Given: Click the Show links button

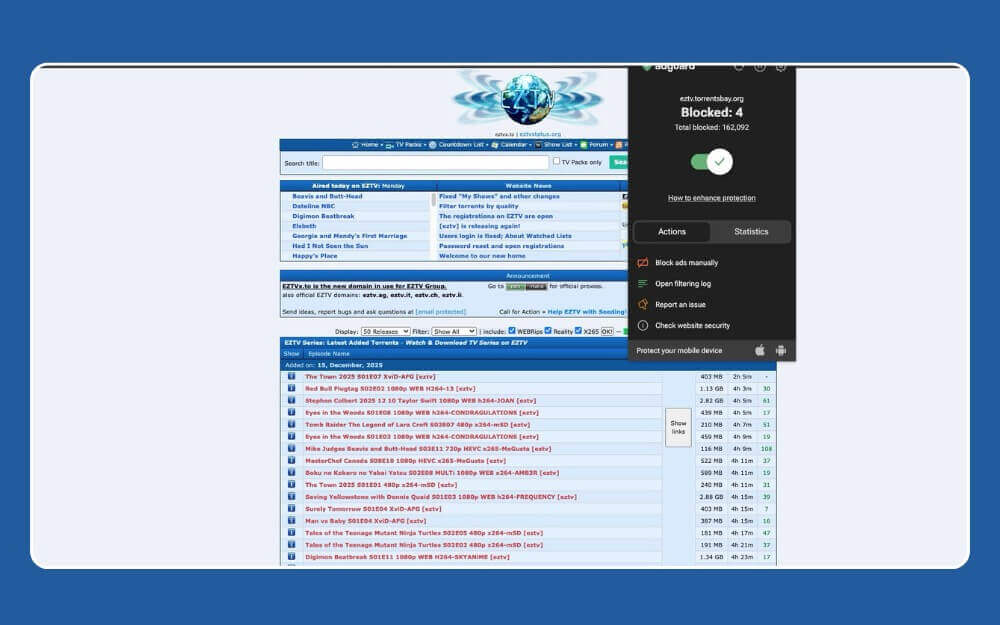Looking at the screenshot, I should point(679,424).
